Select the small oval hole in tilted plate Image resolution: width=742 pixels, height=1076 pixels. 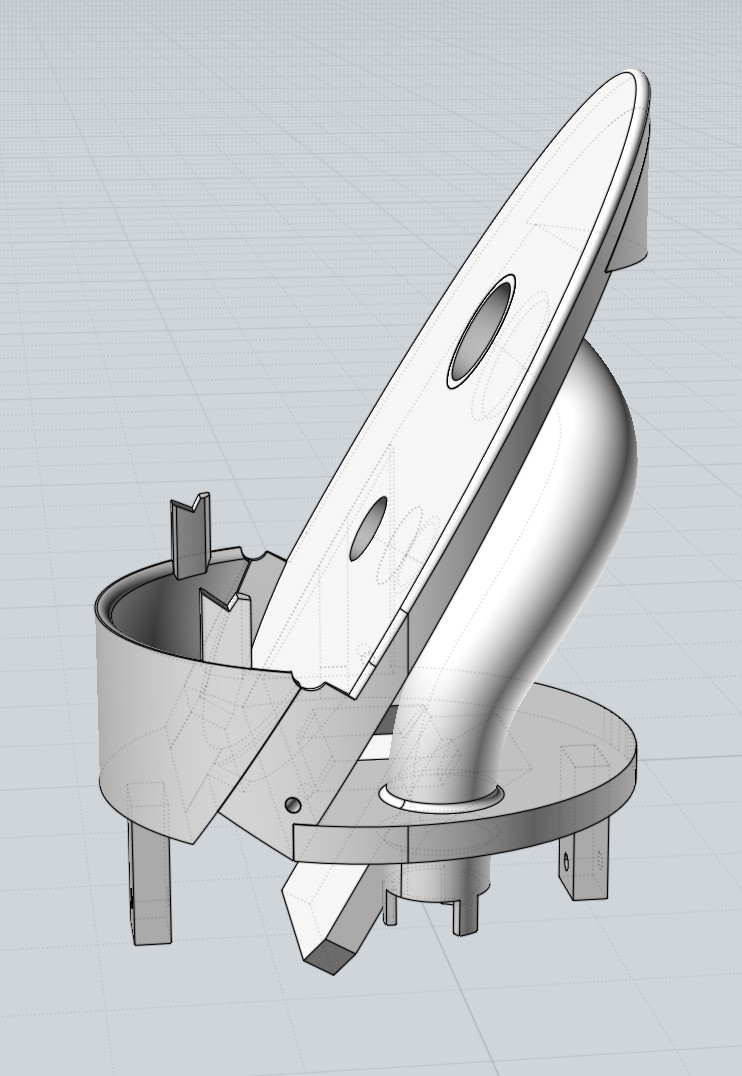pyautogui.click(x=369, y=528)
